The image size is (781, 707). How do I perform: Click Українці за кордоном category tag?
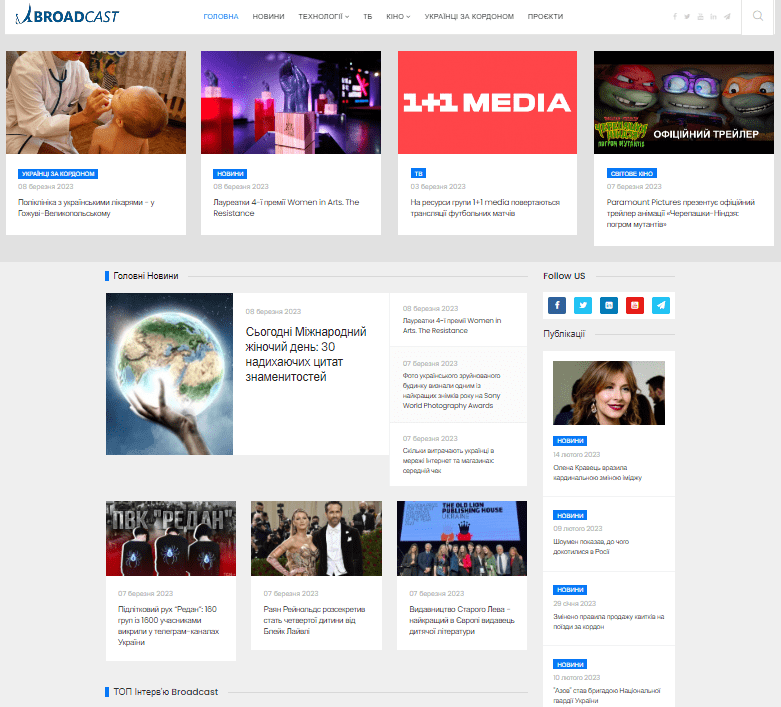coord(58,173)
